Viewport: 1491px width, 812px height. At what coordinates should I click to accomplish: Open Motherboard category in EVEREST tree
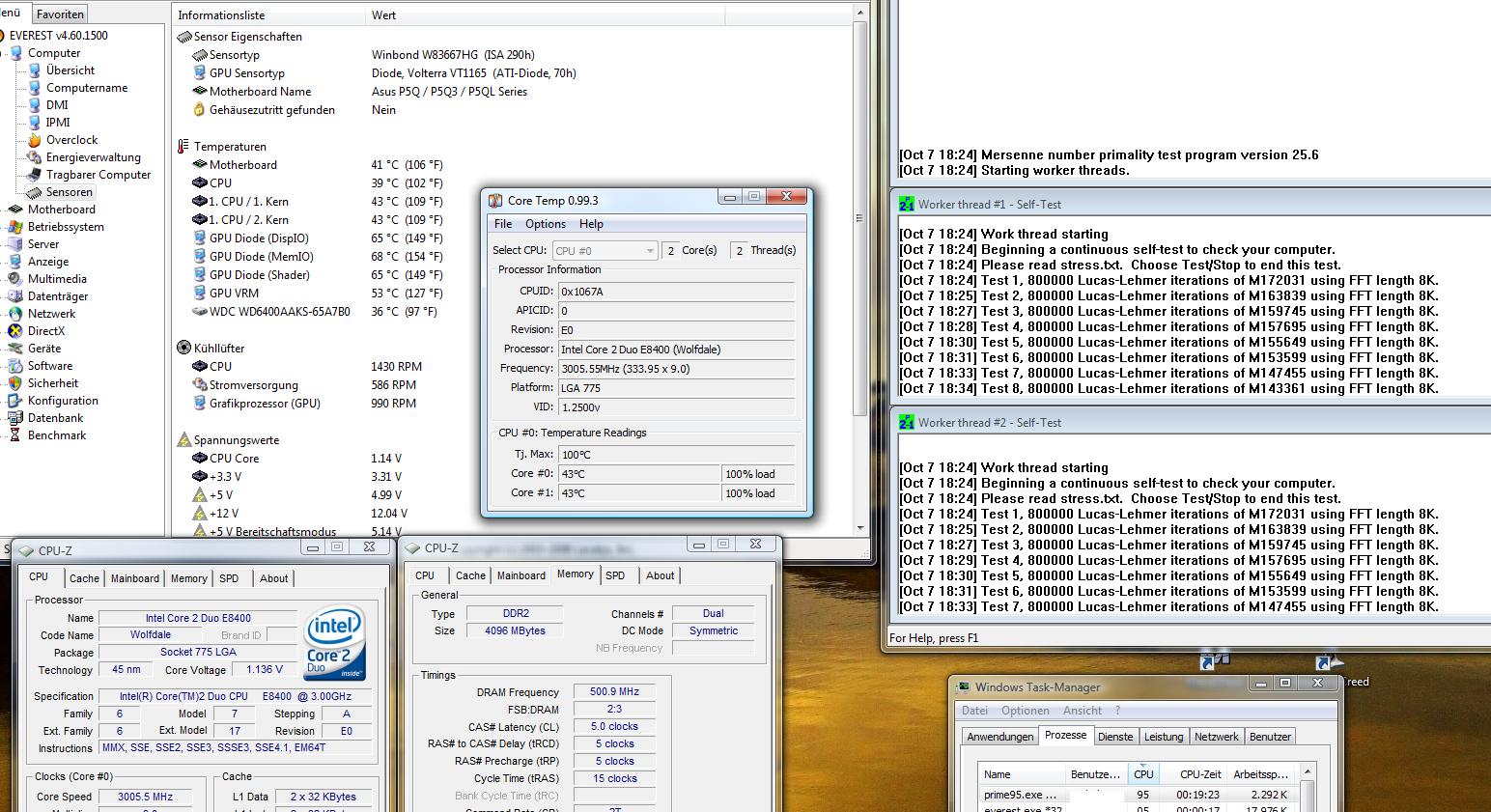[62, 210]
